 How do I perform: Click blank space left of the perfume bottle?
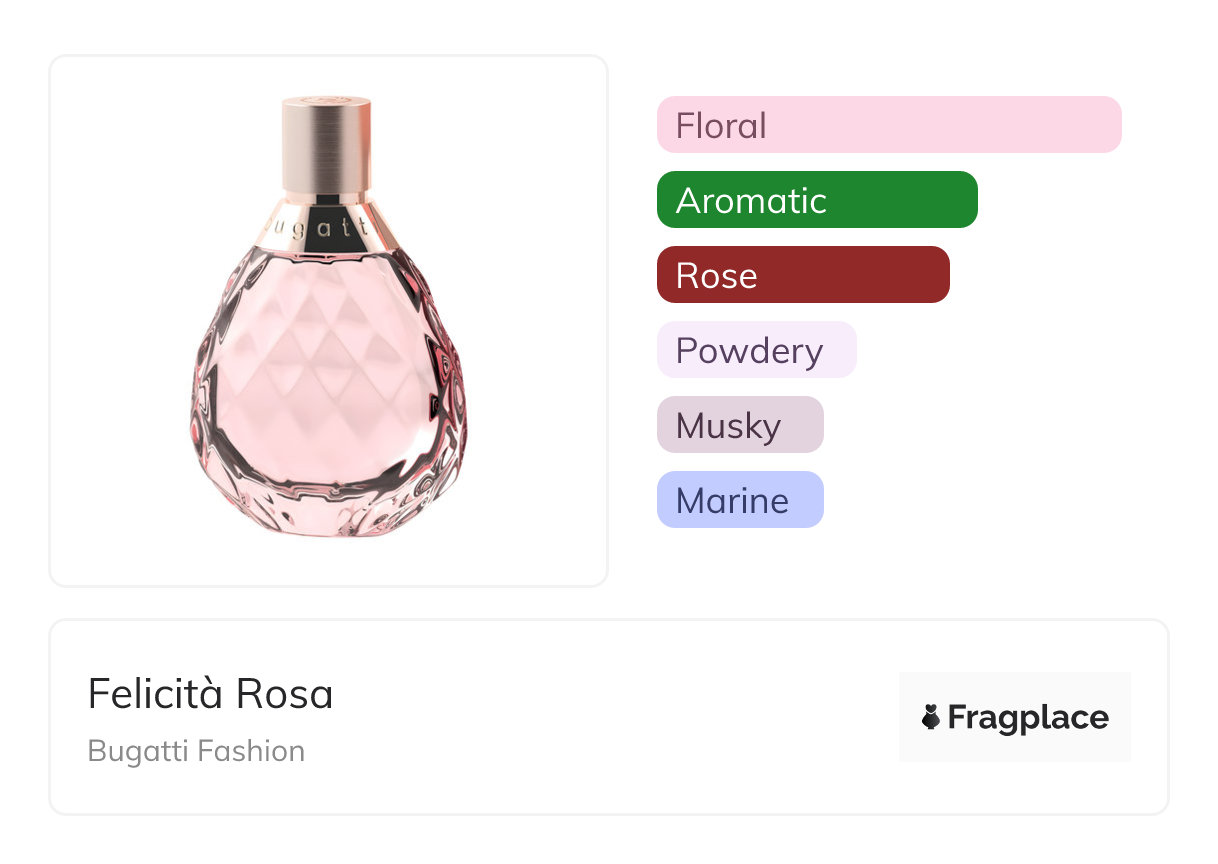118,320
